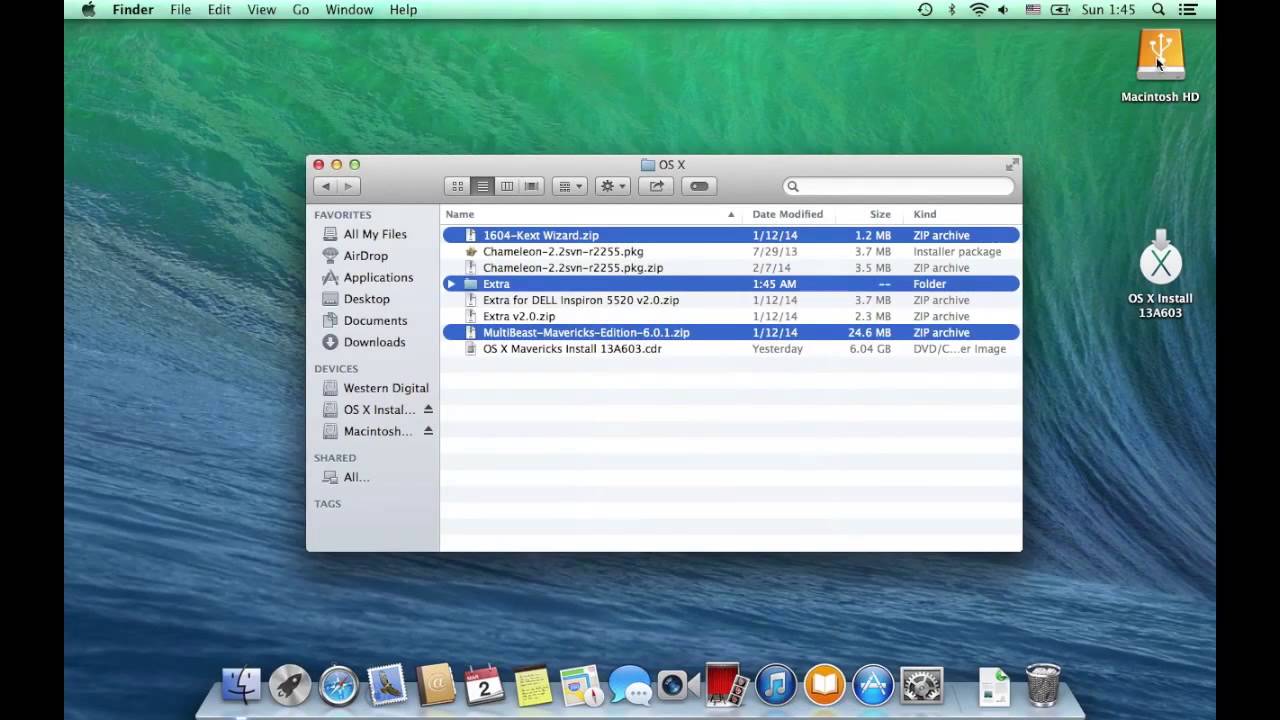Open the Finder menu
The image size is (1280, 720).
(x=133, y=10)
